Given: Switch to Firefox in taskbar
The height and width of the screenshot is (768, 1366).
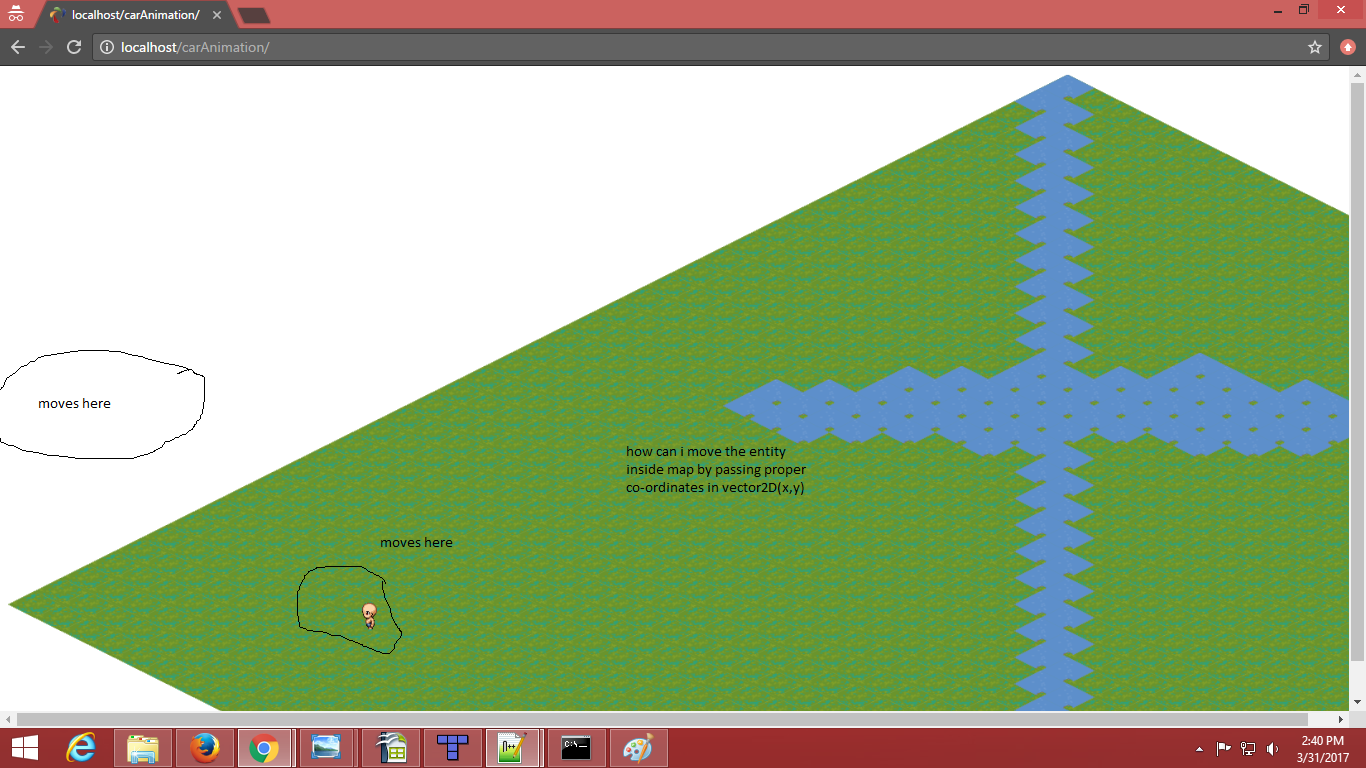Looking at the screenshot, I should coord(204,747).
